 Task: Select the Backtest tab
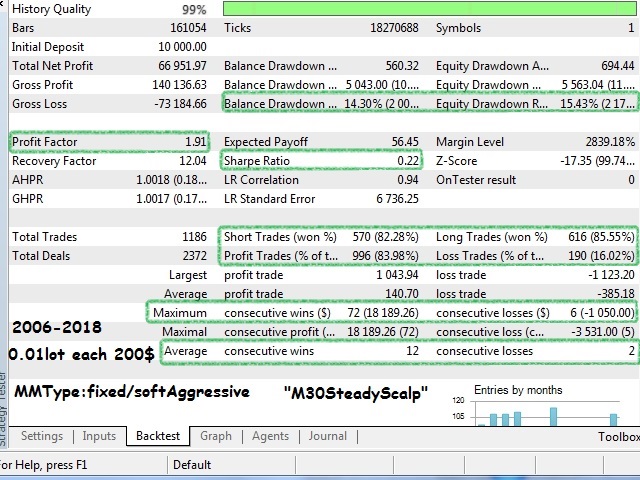click(158, 436)
